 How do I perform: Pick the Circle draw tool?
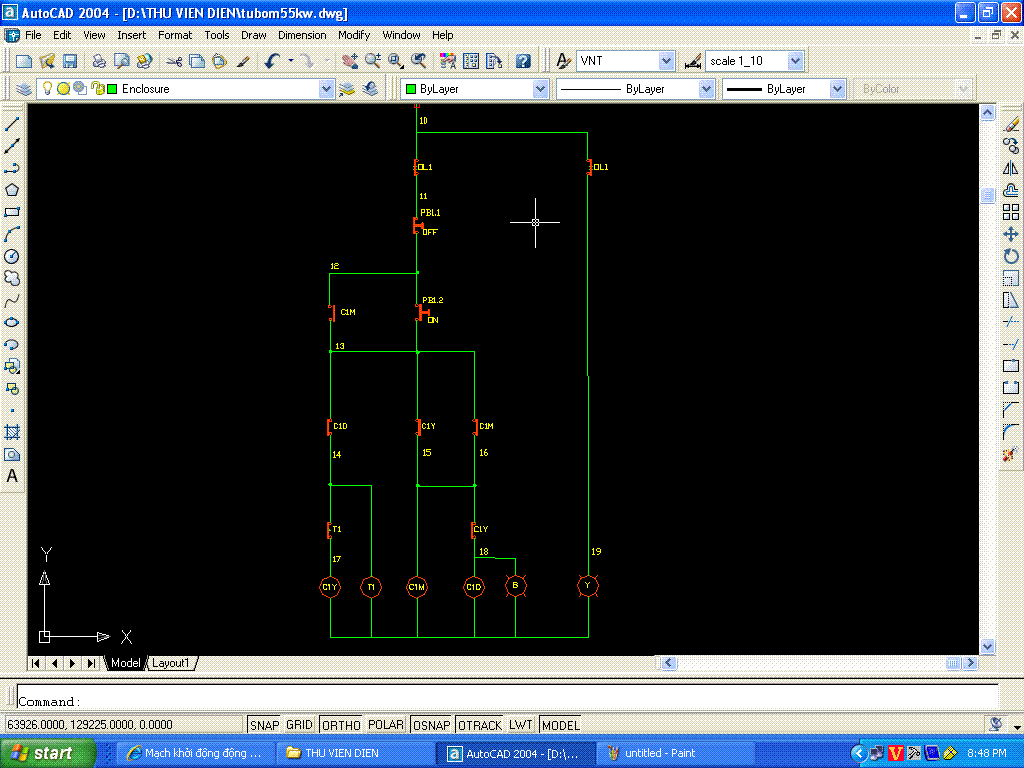pyautogui.click(x=13, y=256)
